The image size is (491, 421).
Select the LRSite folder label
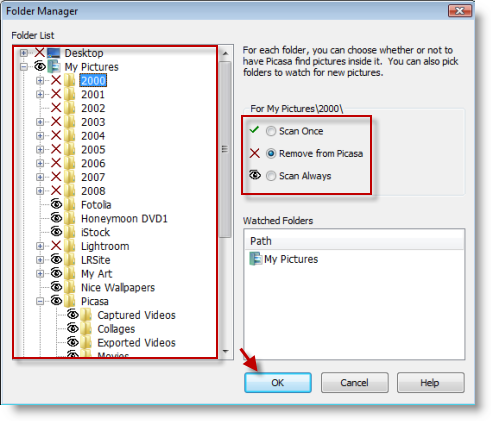pyautogui.click(x=96, y=260)
